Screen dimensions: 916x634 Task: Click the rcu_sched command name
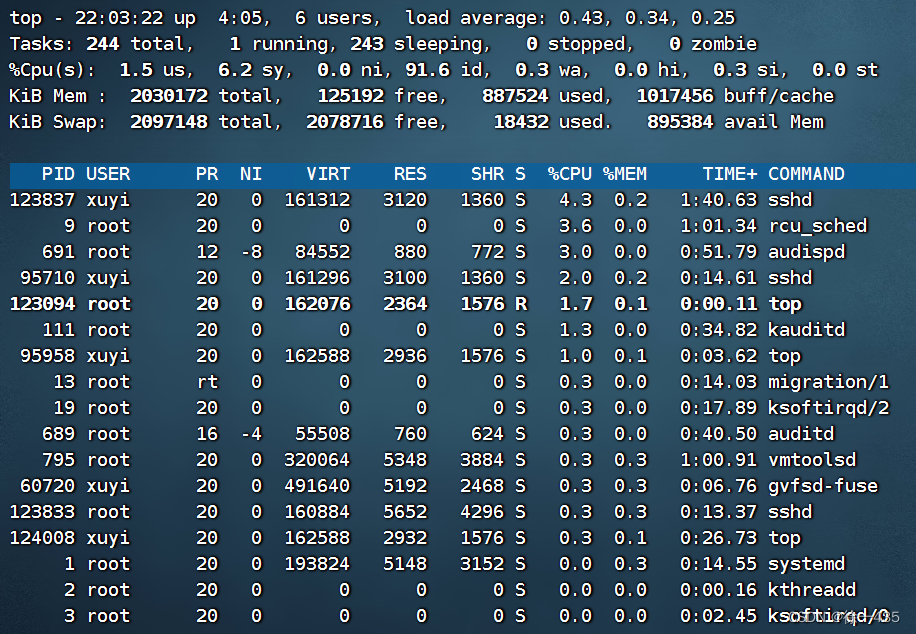tap(818, 226)
